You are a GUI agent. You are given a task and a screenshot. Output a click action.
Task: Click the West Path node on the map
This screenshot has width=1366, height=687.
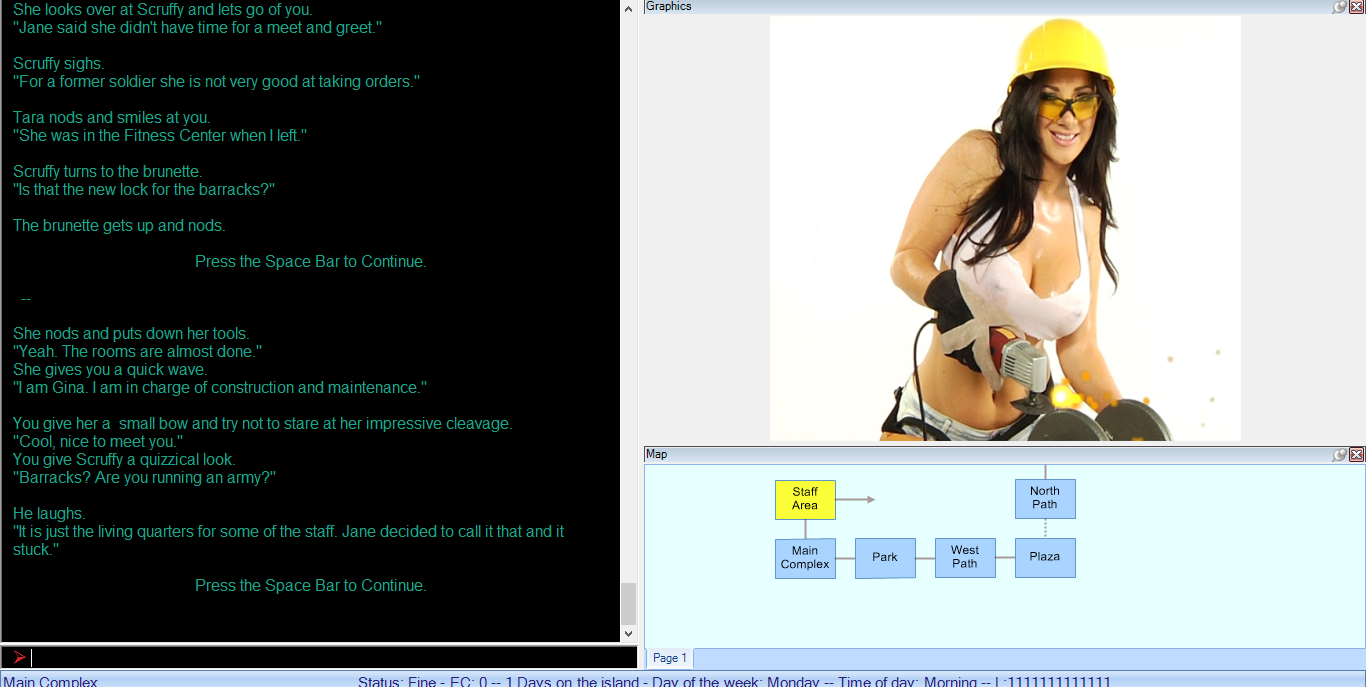click(965, 557)
